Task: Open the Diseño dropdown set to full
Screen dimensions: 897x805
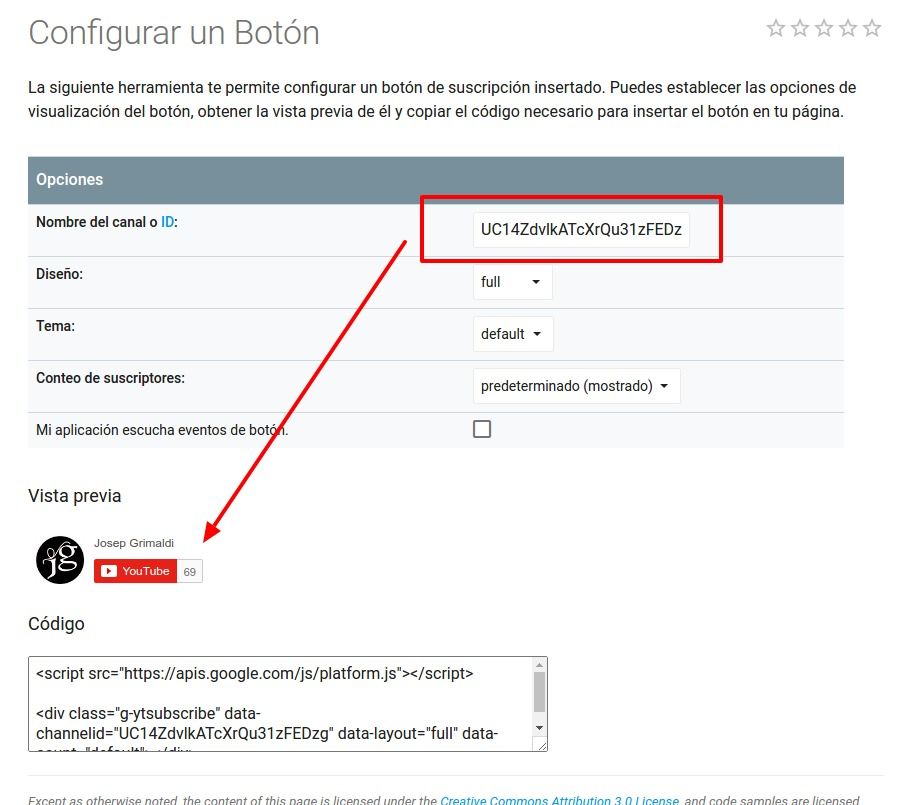Action: 513,281
